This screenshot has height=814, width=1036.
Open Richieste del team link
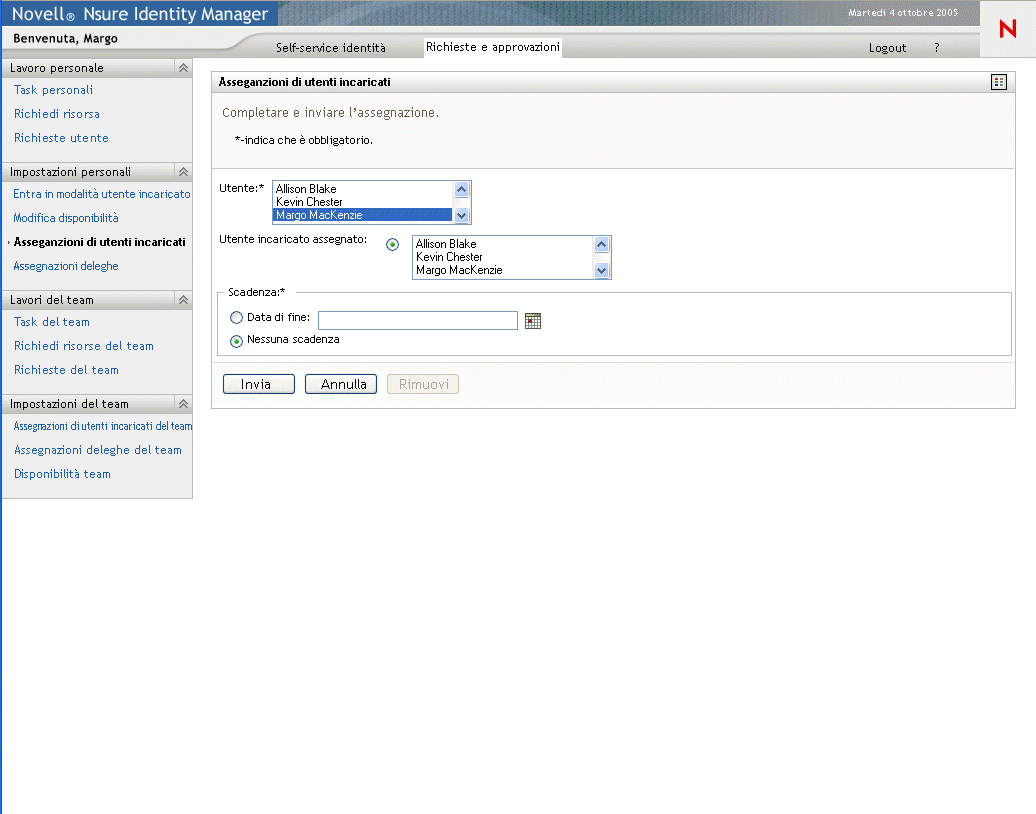[x=66, y=370]
